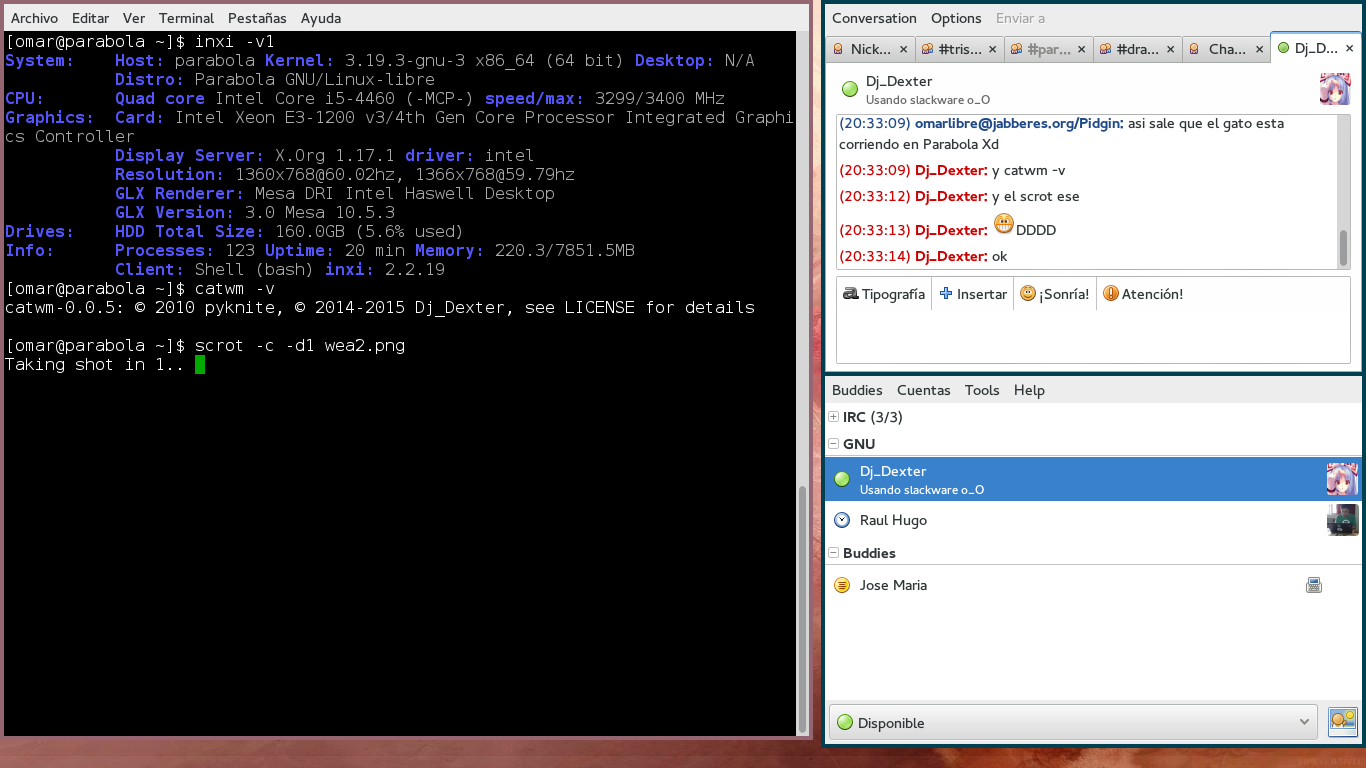Click 'y el scrot ese' chat message
The width and height of the screenshot is (1366, 768).
(1036, 196)
